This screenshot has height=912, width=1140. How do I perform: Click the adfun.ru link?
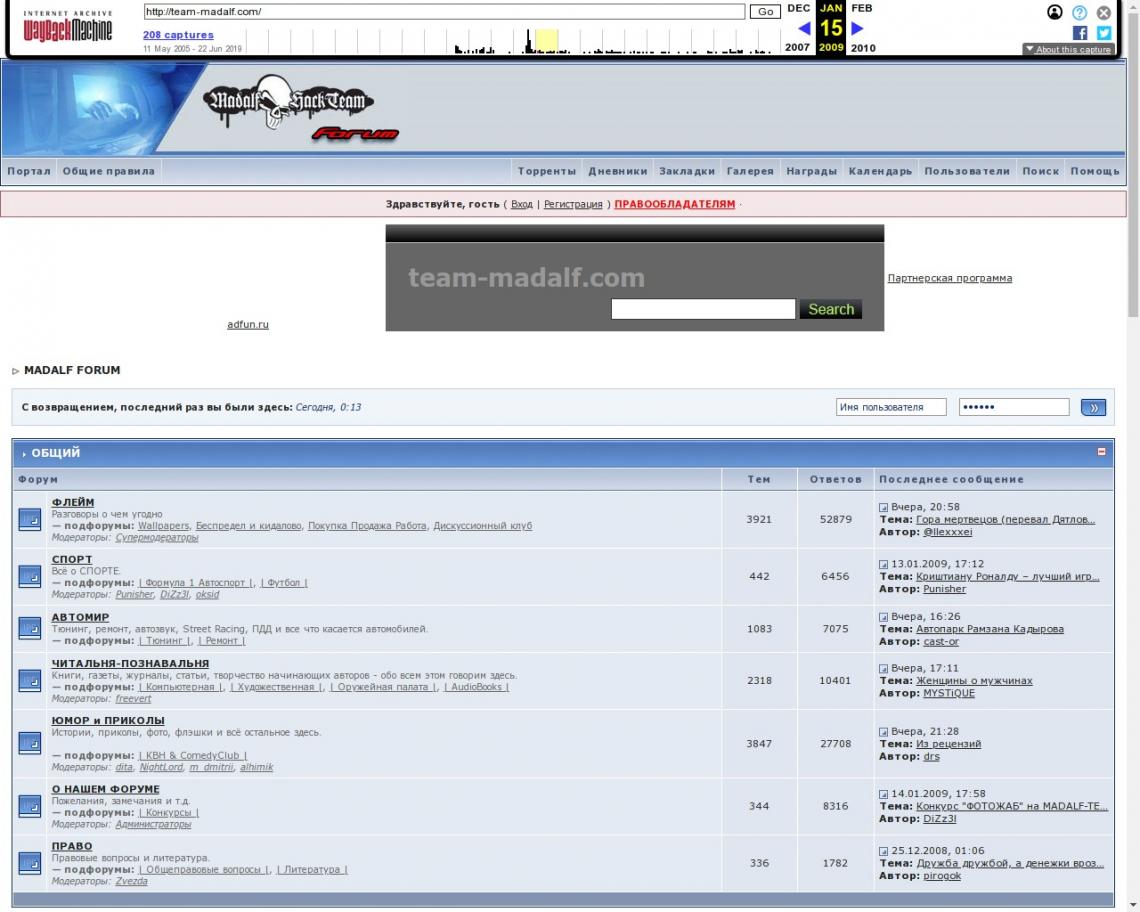pos(248,324)
